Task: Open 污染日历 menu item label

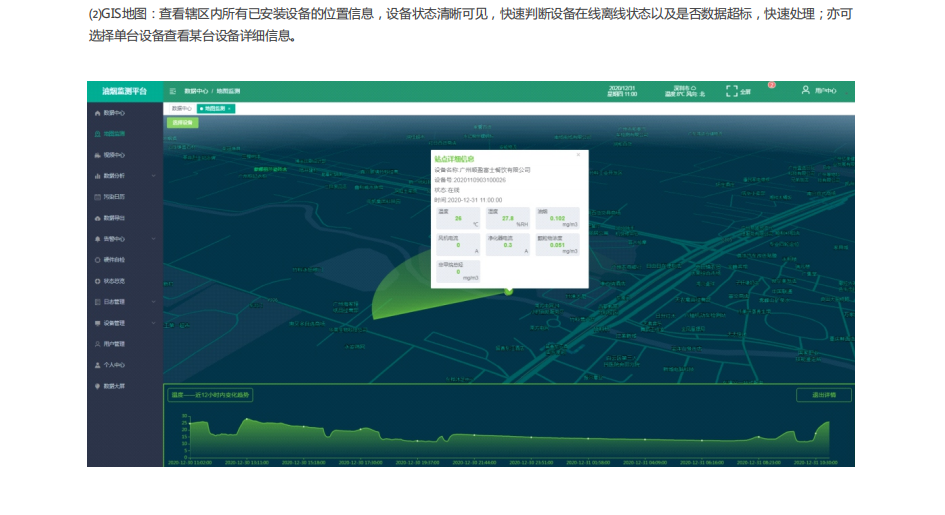Action: 114,197
